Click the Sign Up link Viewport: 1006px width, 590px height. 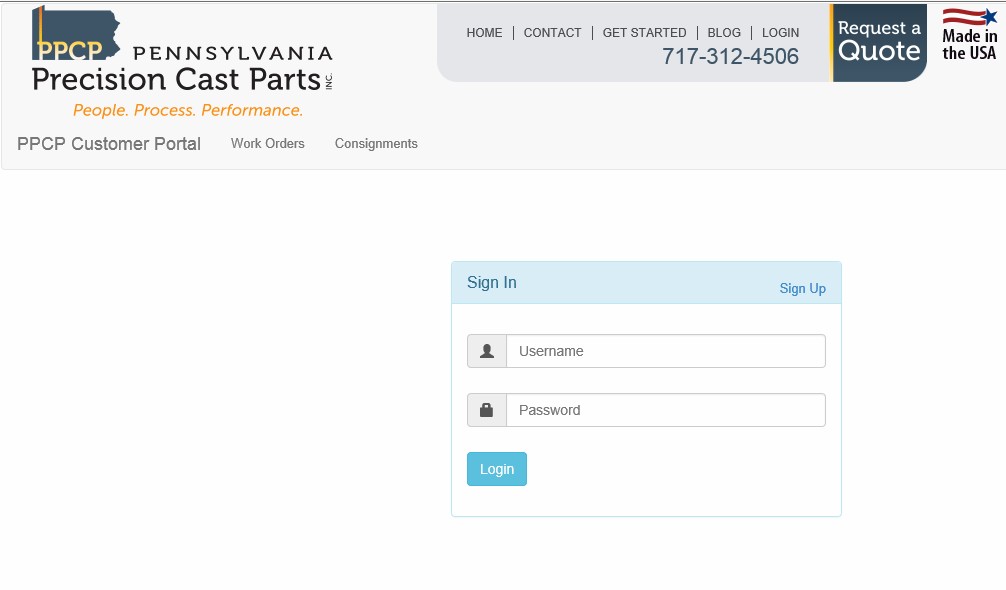point(802,289)
